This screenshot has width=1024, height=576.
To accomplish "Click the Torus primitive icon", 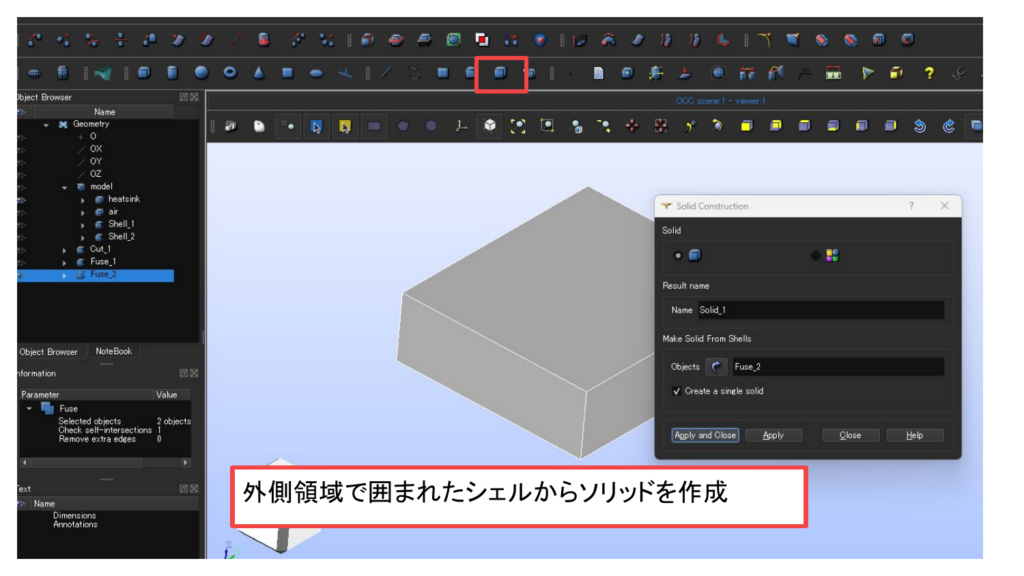I will click(230, 73).
